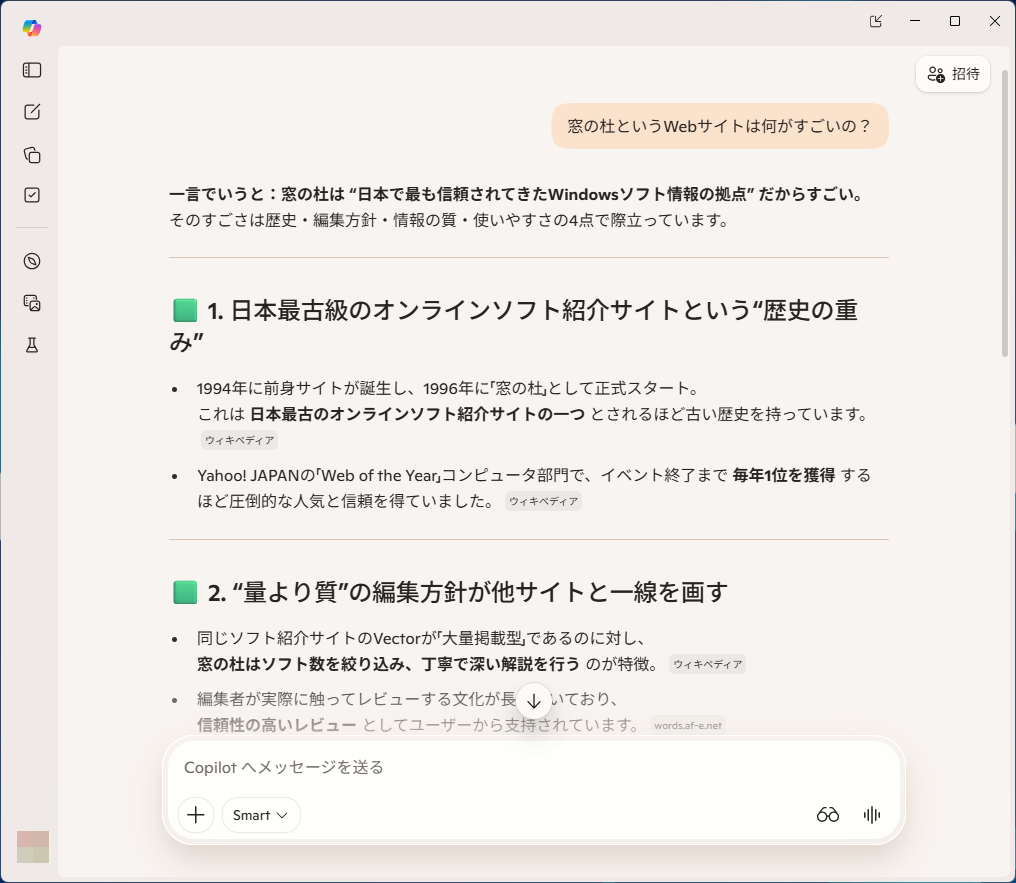Click the share conversation icon

[x=875, y=21]
